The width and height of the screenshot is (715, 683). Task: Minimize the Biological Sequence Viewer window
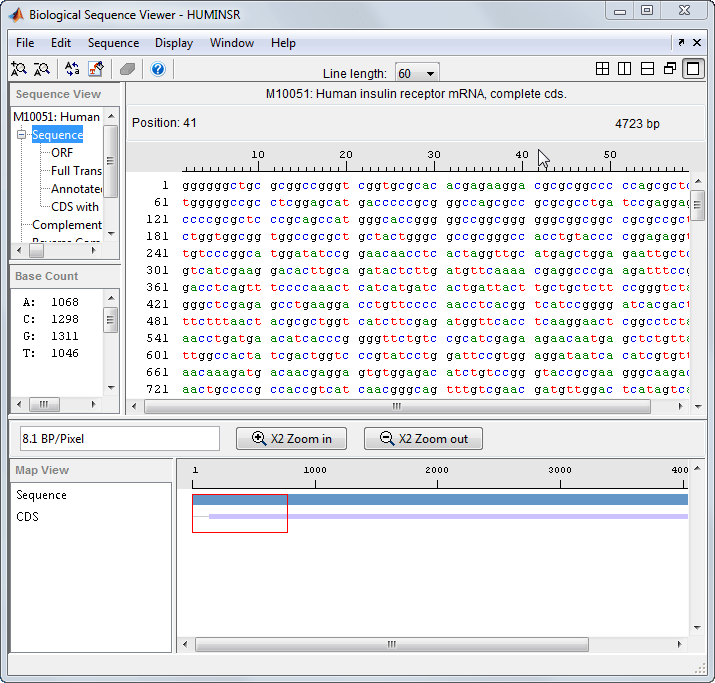click(x=620, y=11)
